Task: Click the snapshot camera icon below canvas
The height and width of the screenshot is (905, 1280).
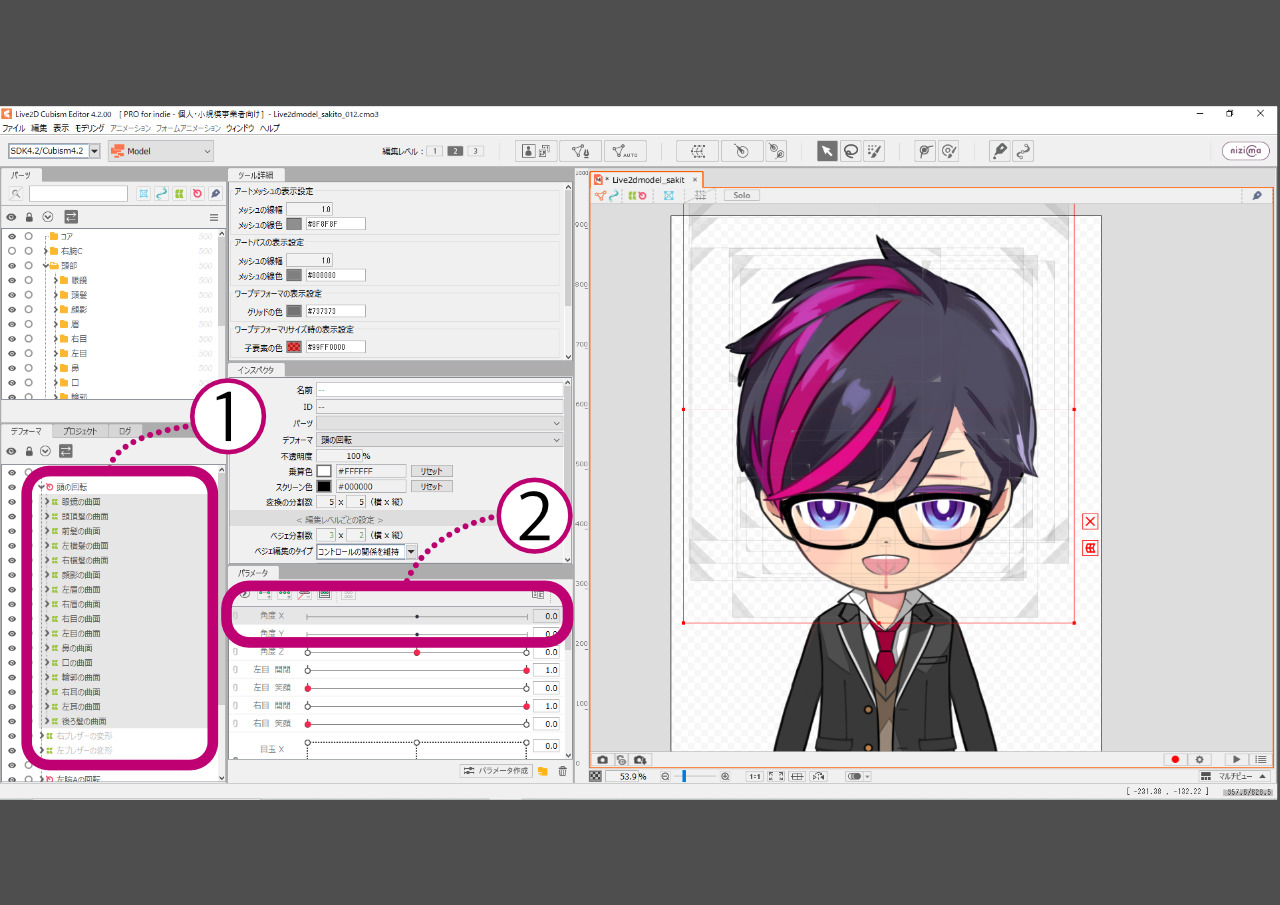Action: (x=602, y=760)
